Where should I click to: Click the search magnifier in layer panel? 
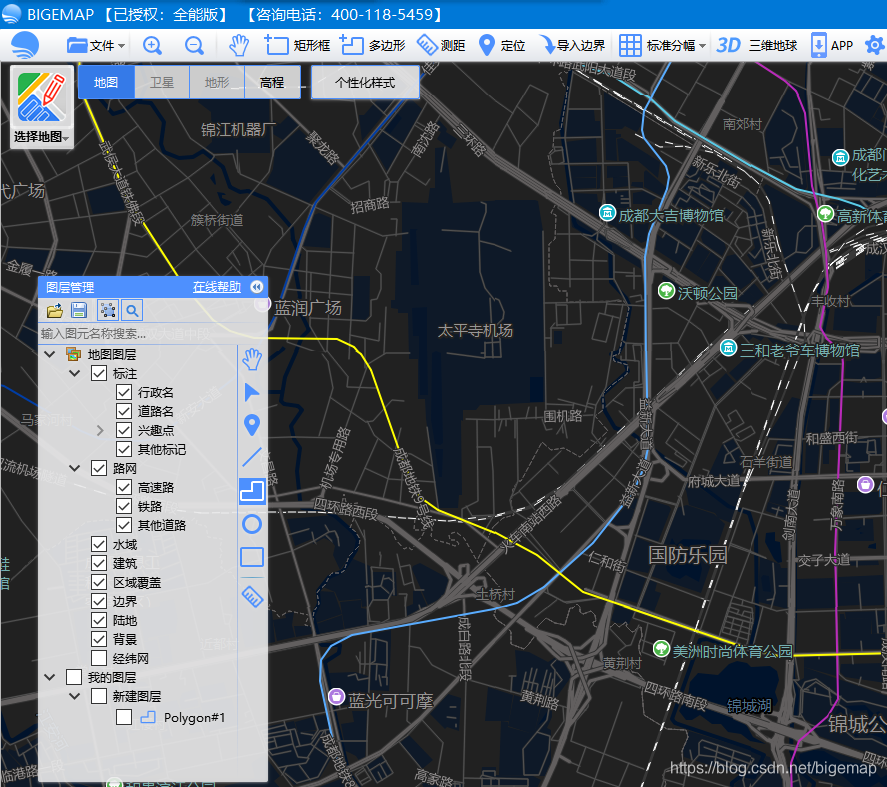click(x=132, y=310)
